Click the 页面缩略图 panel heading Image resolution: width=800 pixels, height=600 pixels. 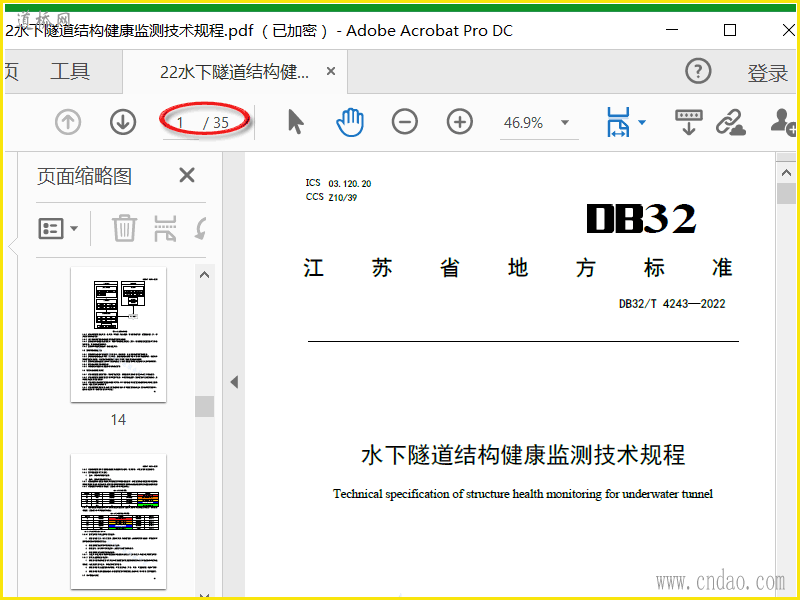[x=85, y=176]
